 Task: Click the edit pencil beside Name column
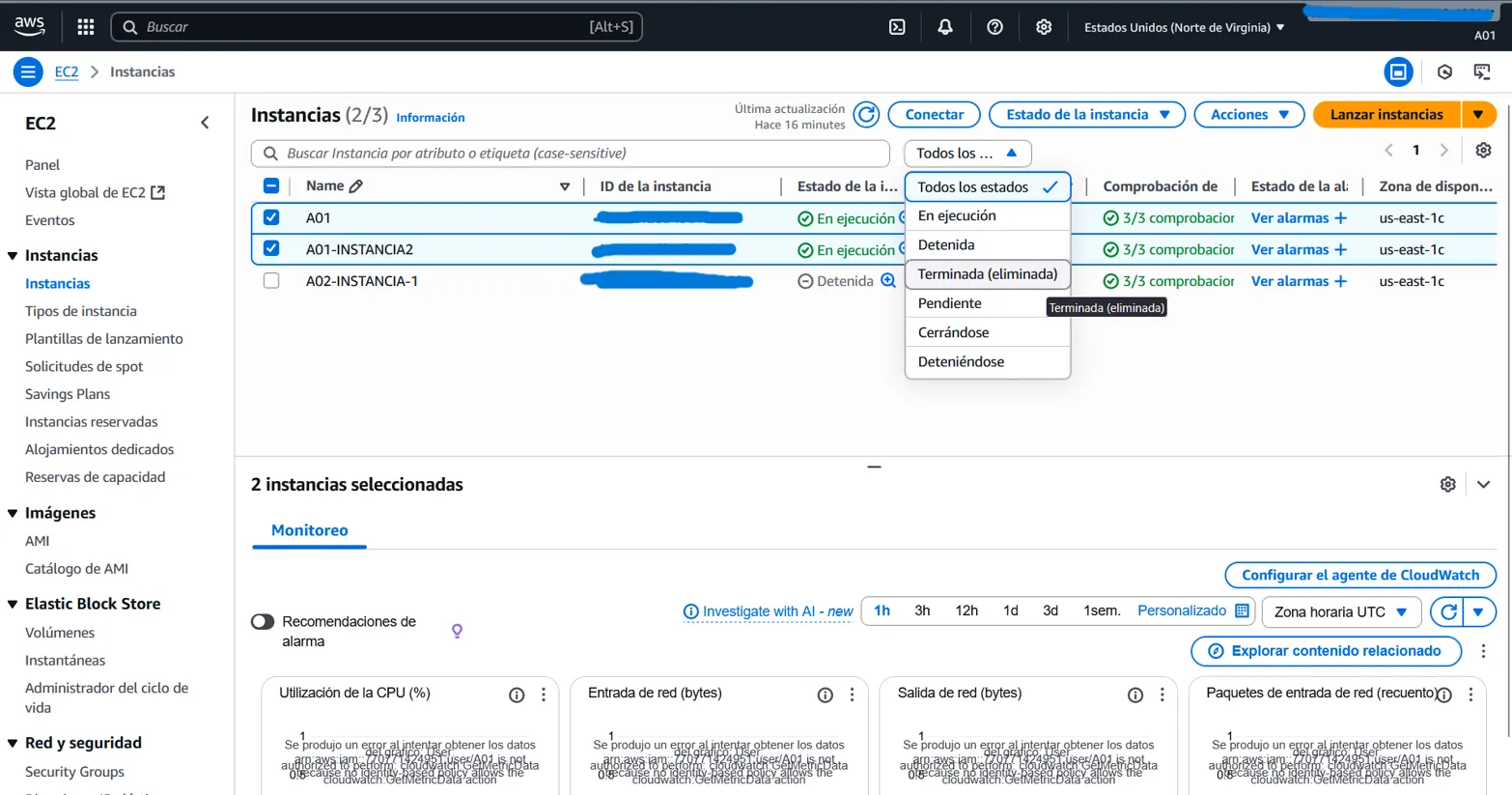[x=356, y=186]
